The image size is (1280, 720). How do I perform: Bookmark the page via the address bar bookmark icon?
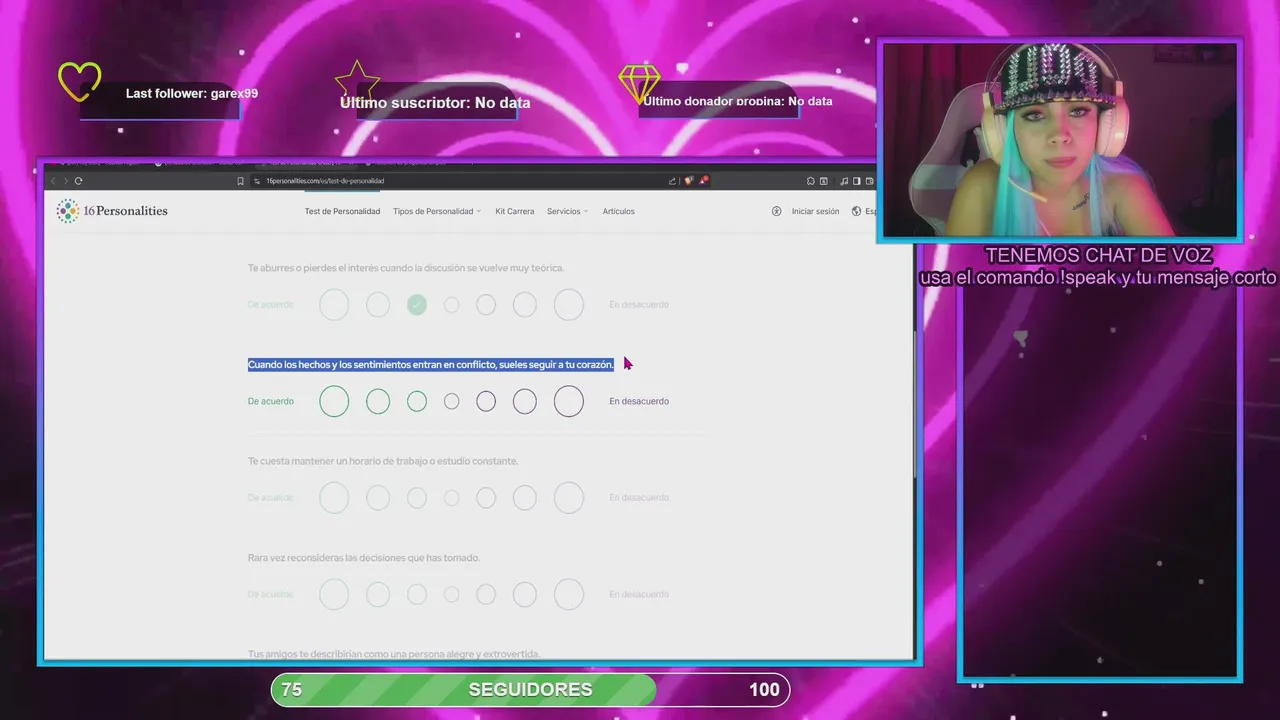(240, 181)
